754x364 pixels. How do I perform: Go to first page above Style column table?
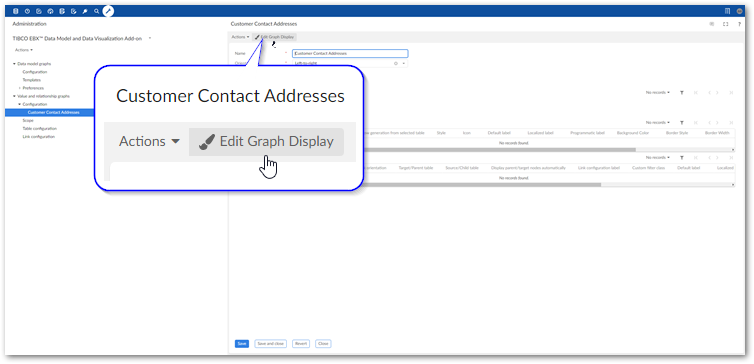tap(696, 123)
